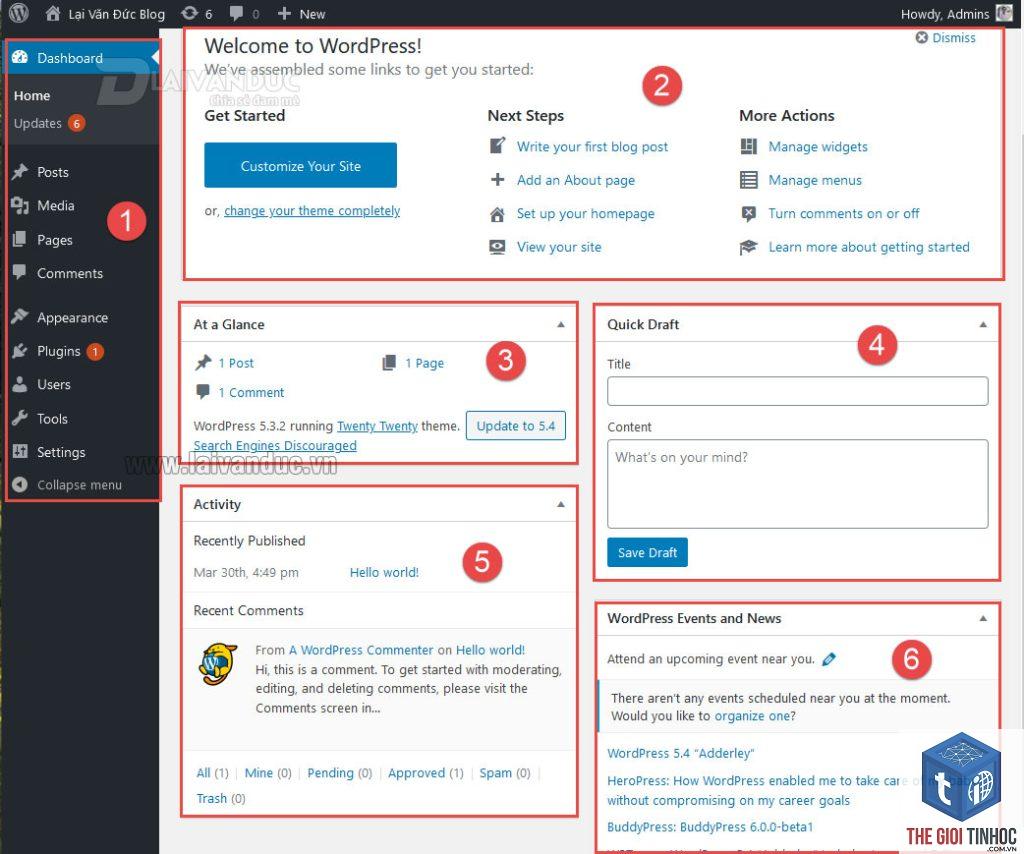Click the Update to 5.4 button
The width and height of the screenshot is (1024, 854).
(515, 426)
